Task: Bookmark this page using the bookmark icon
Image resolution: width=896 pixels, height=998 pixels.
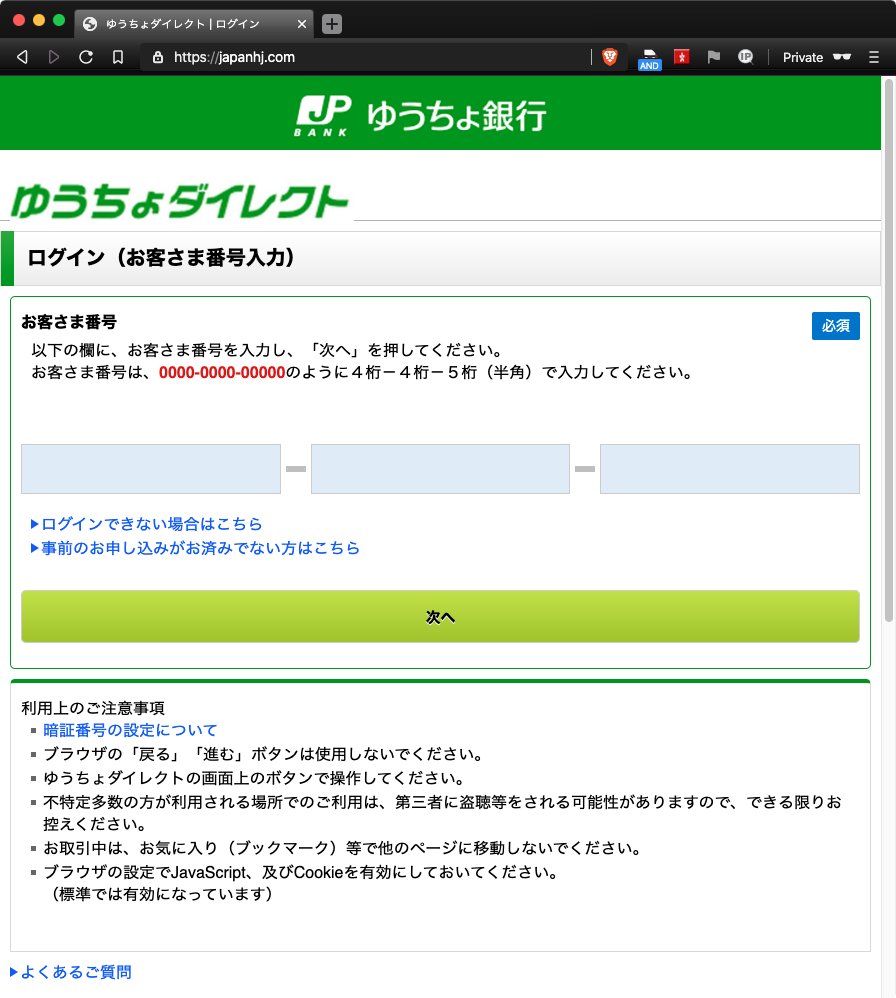Action: tap(118, 57)
